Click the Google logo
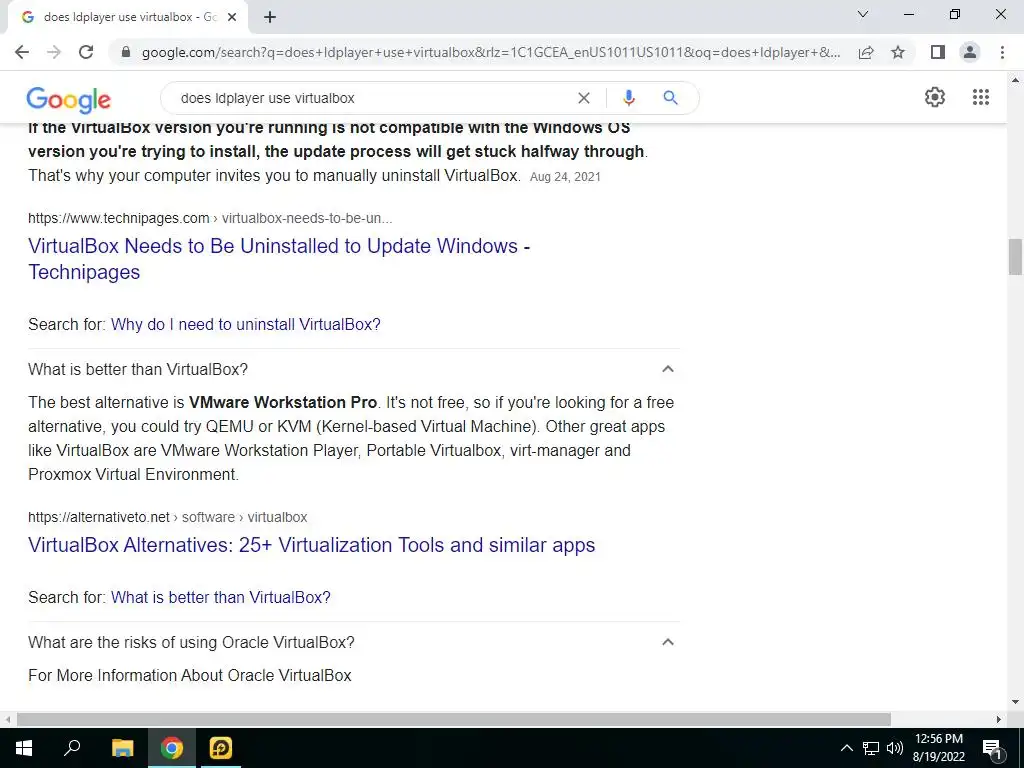Screen dimensions: 1024x768 (x=69, y=99)
